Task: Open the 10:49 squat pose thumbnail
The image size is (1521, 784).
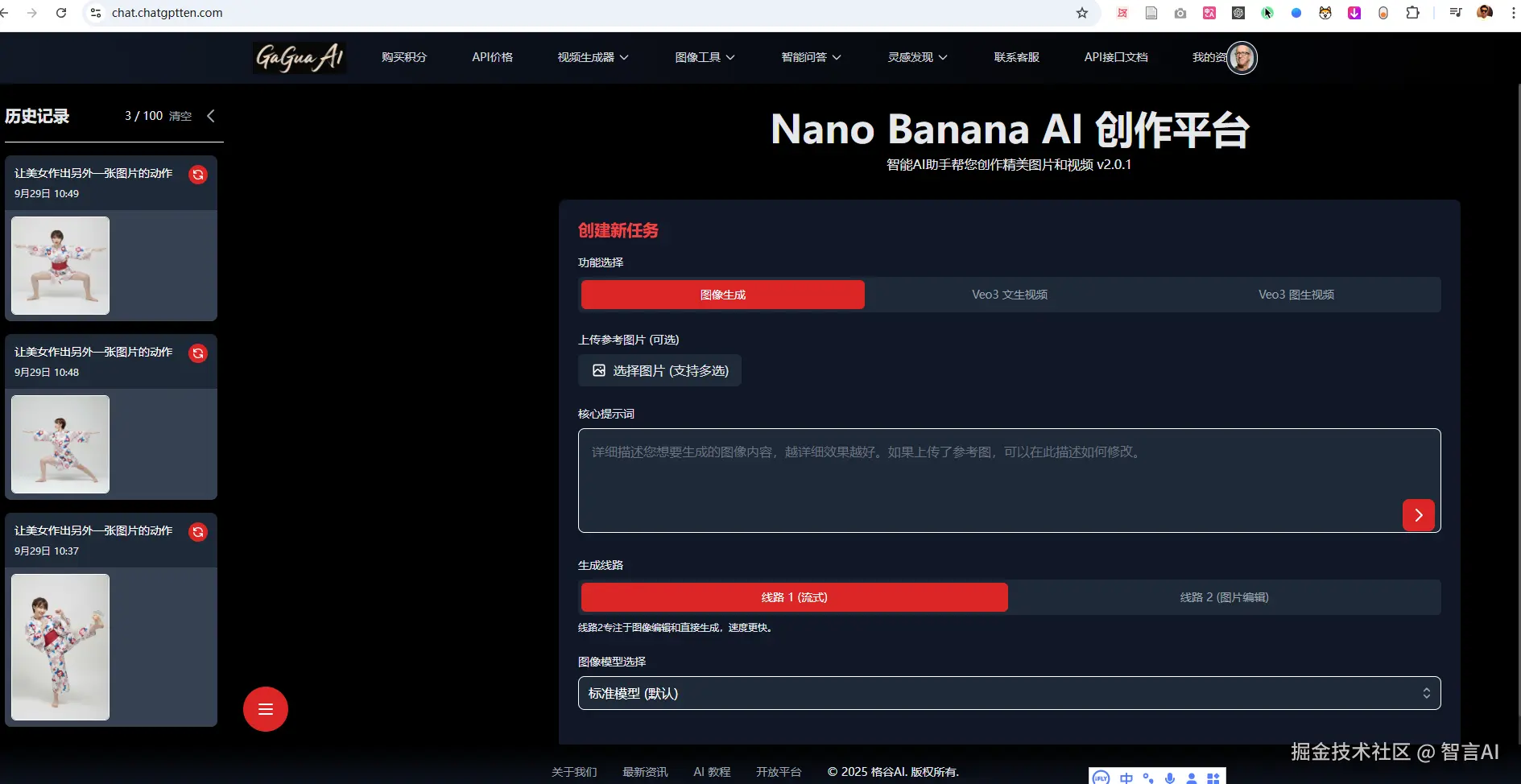Action: coord(60,266)
